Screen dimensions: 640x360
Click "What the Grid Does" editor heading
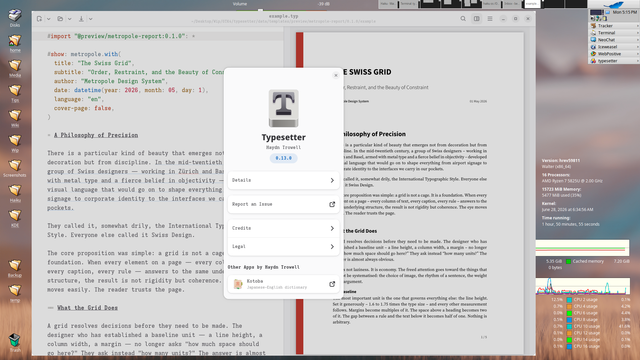pyautogui.click(x=87, y=308)
